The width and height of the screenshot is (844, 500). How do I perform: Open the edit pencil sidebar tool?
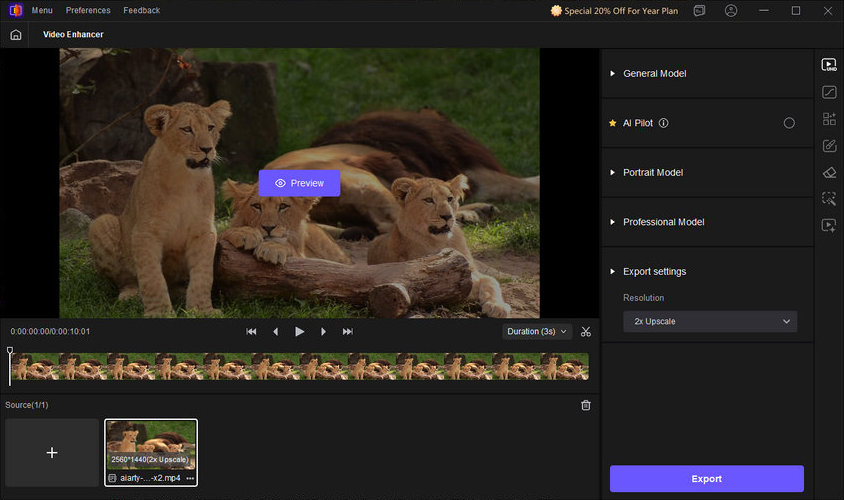[829, 146]
